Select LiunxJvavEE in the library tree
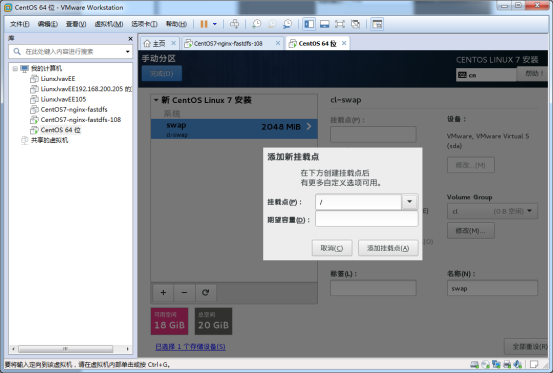Screen dimensions: 553x373 [57, 79]
